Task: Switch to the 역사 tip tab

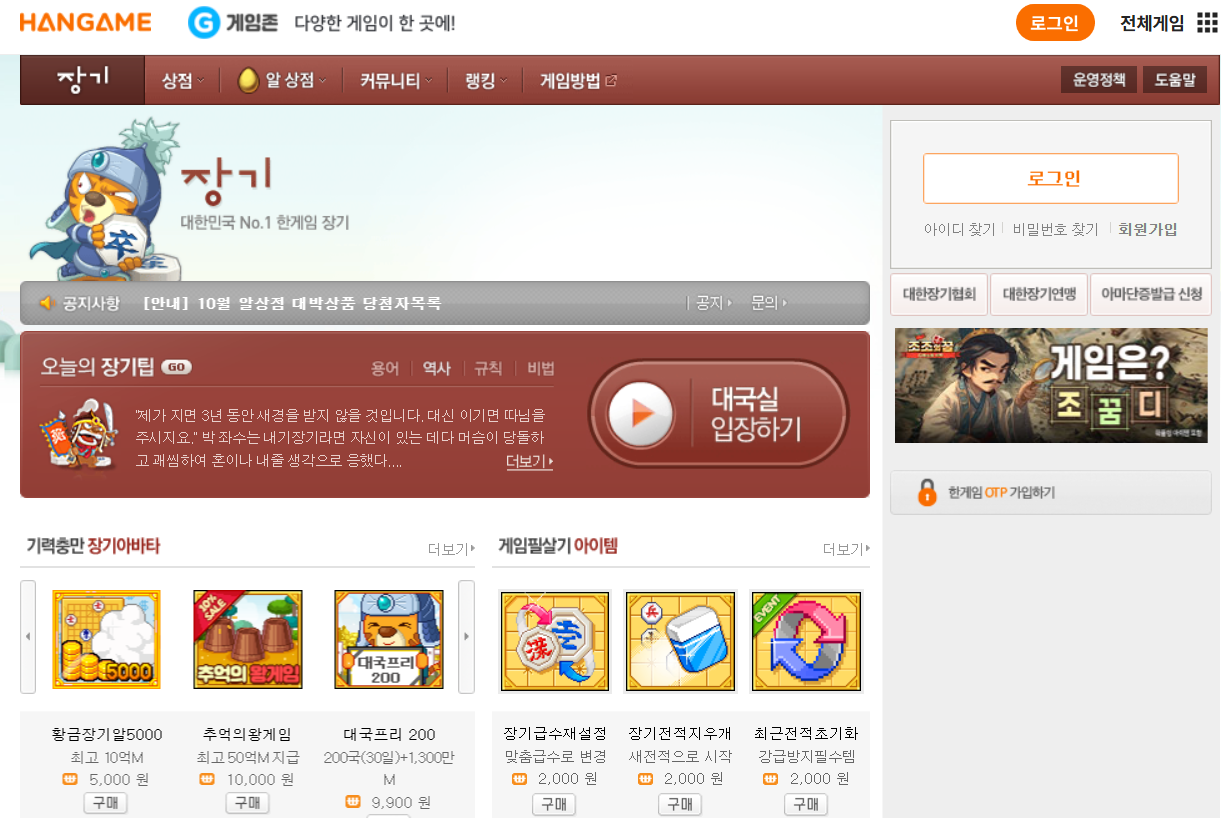Action: (436, 368)
